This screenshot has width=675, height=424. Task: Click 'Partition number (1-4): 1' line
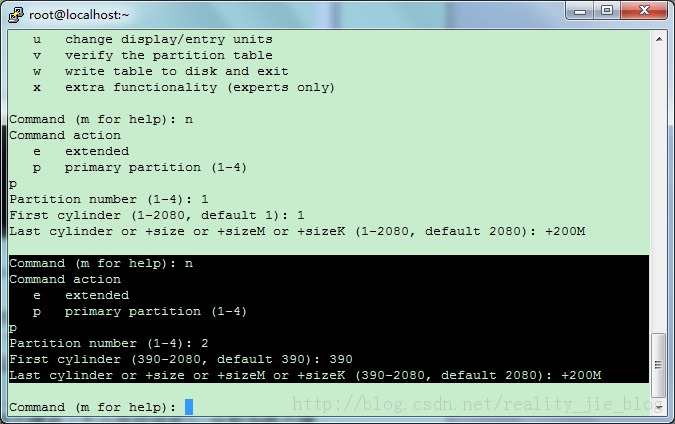[109, 199]
